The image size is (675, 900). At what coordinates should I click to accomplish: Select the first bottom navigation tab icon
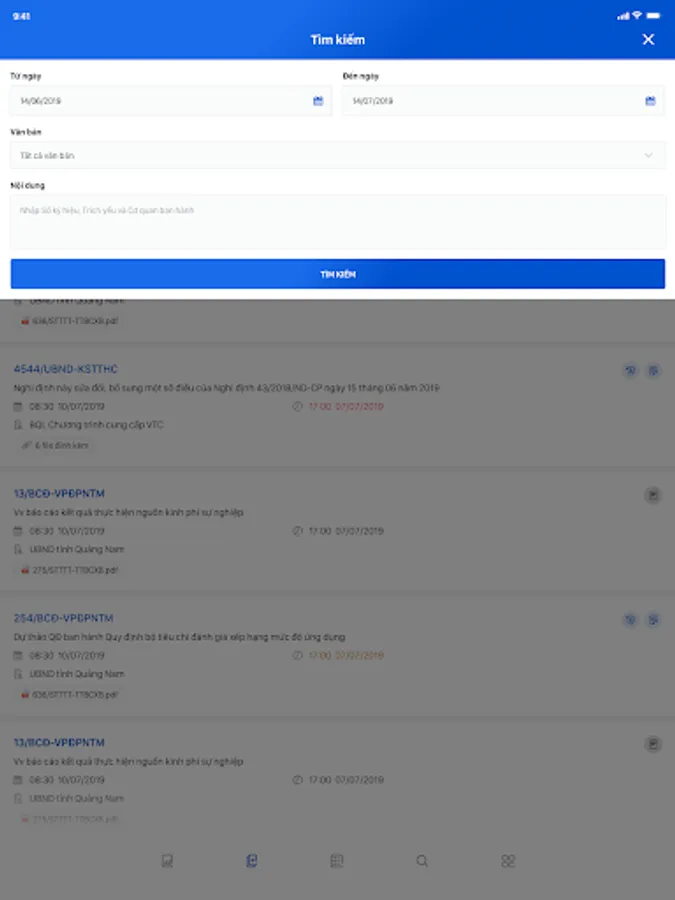[167, 860]
